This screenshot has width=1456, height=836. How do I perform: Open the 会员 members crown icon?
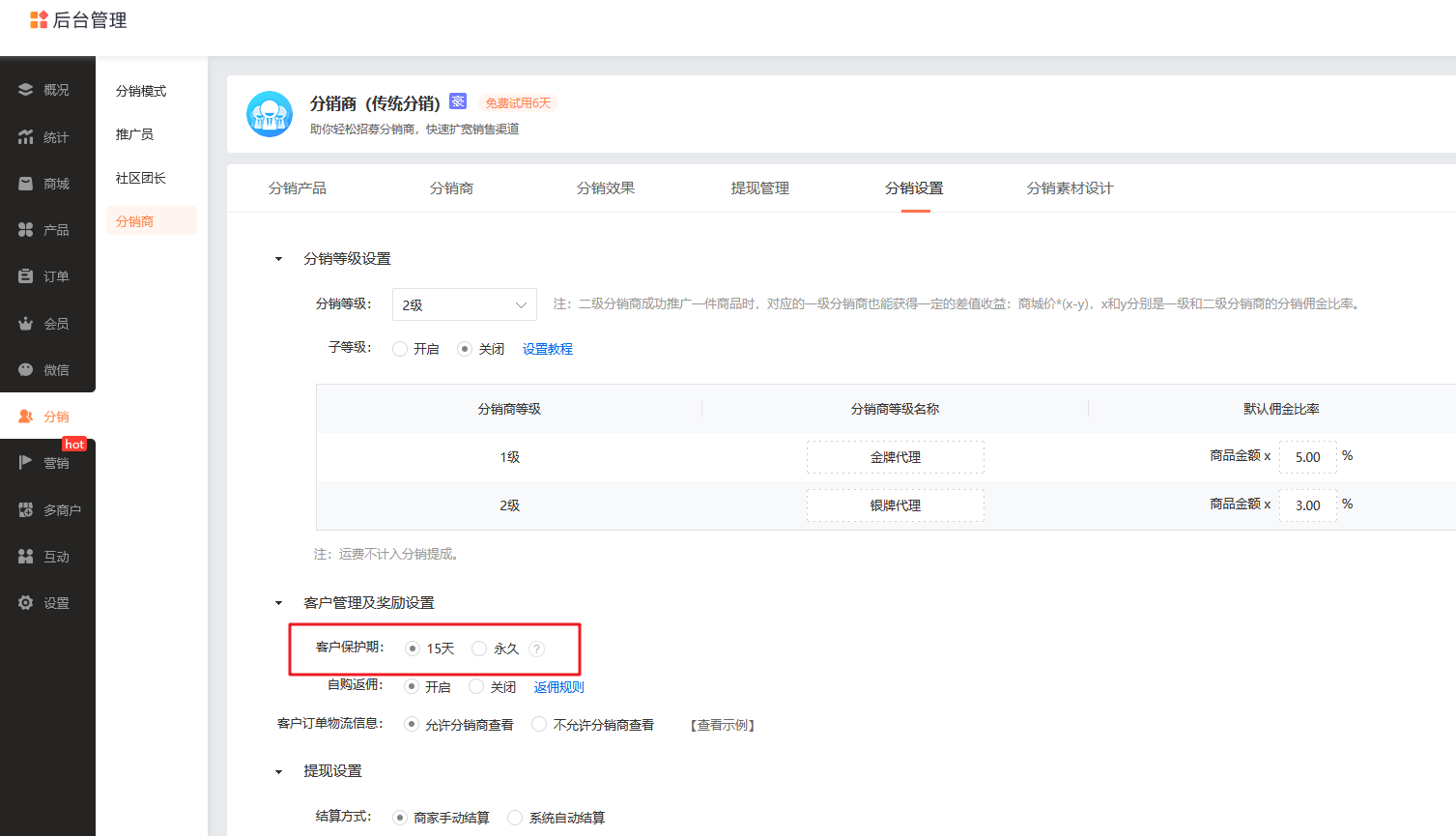(26, 324)
